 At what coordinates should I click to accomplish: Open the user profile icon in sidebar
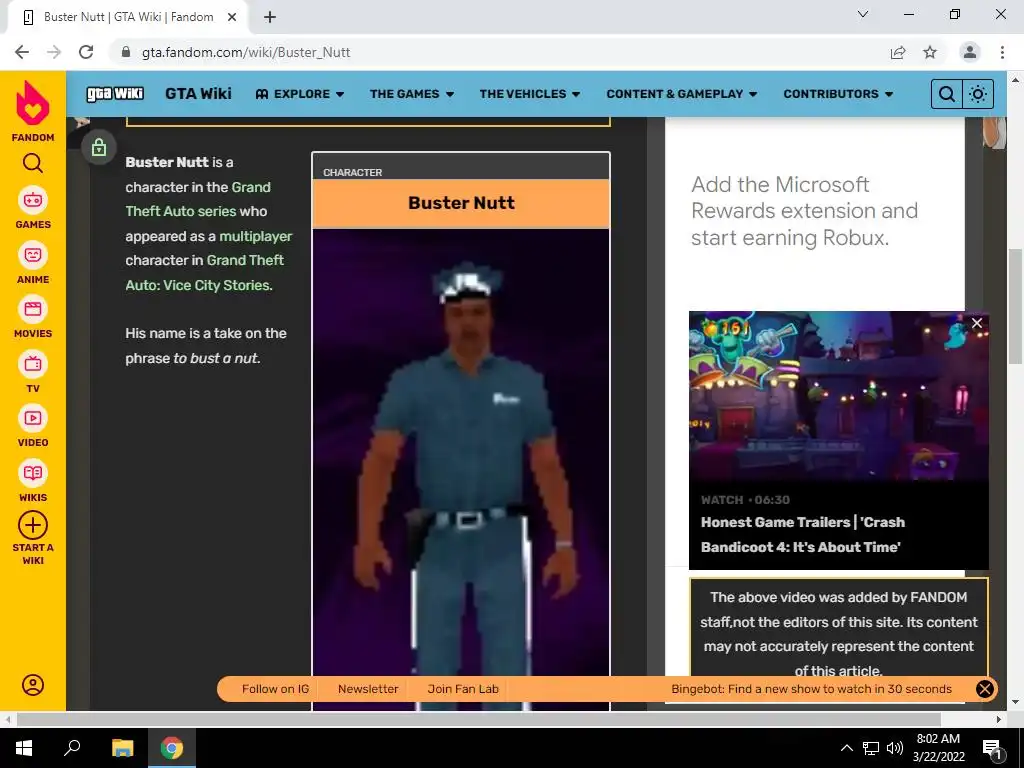[x=33, y=684]
